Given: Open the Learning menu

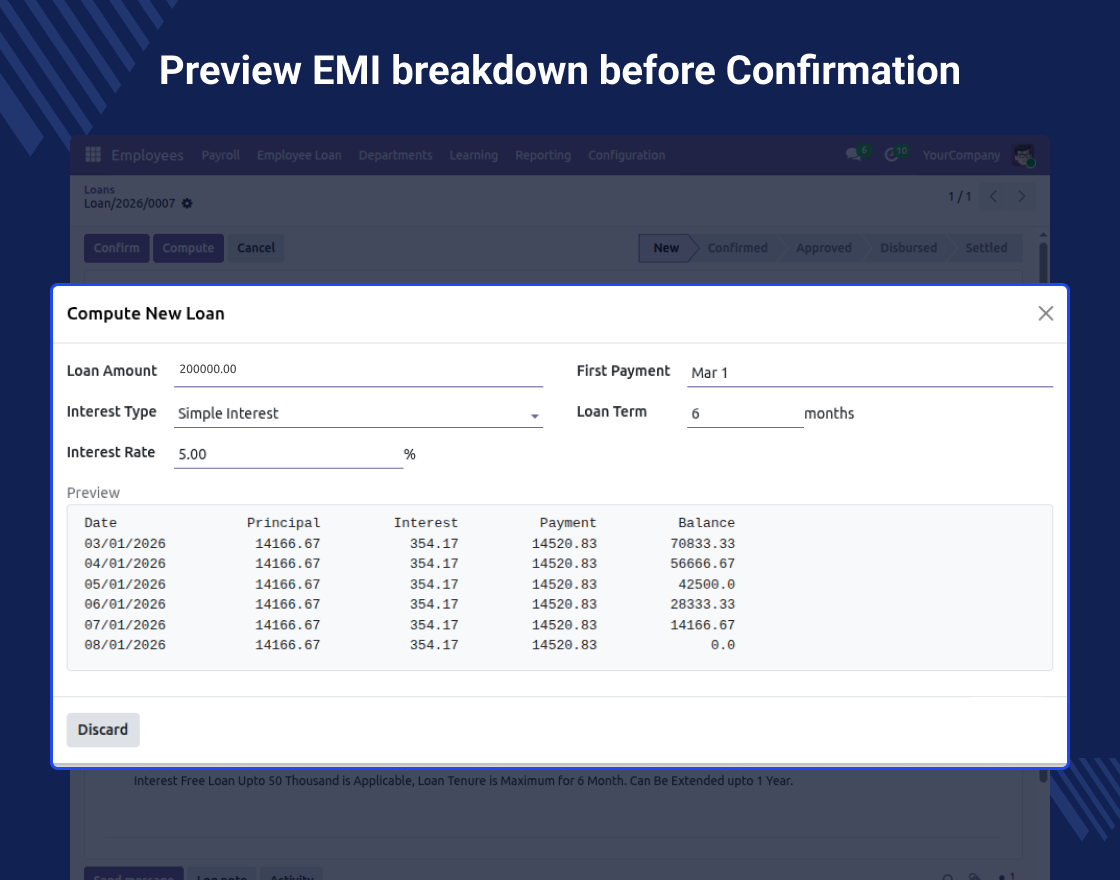Looking at the screenshot, I should point(474,155).
